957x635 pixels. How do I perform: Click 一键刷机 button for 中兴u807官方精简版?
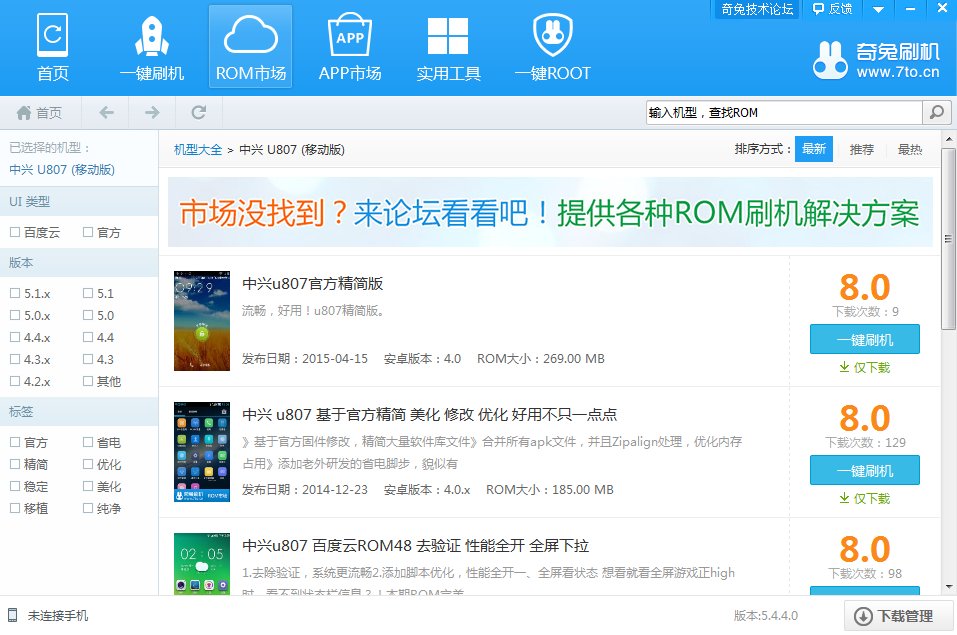pyautogui.click(x=864, y=339)
